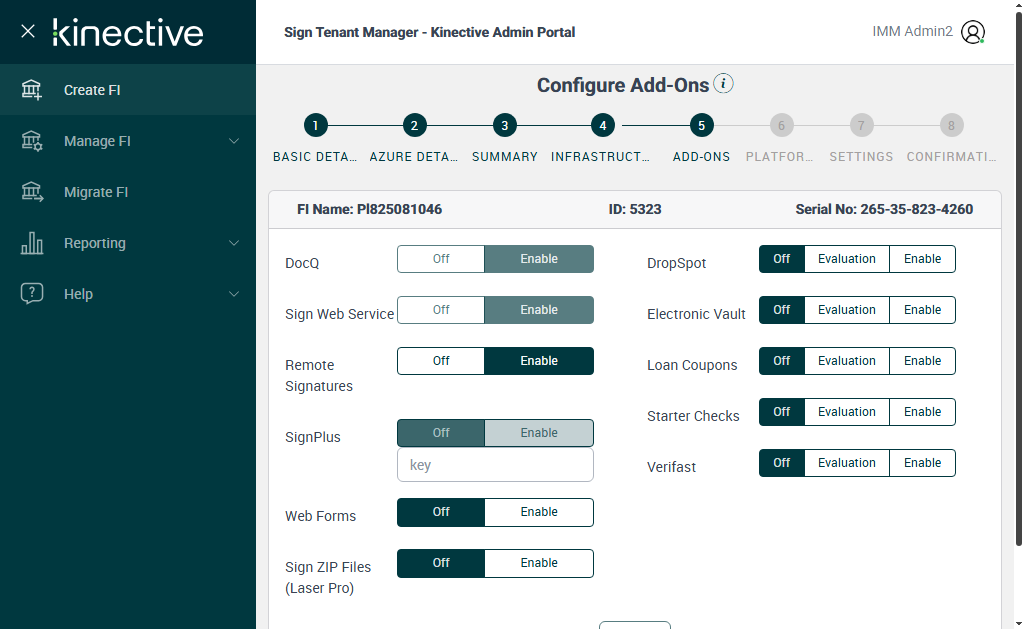This screenshot has height=629, width=1024.
Task: Enable Verifast
Action: tap(922, 462)
